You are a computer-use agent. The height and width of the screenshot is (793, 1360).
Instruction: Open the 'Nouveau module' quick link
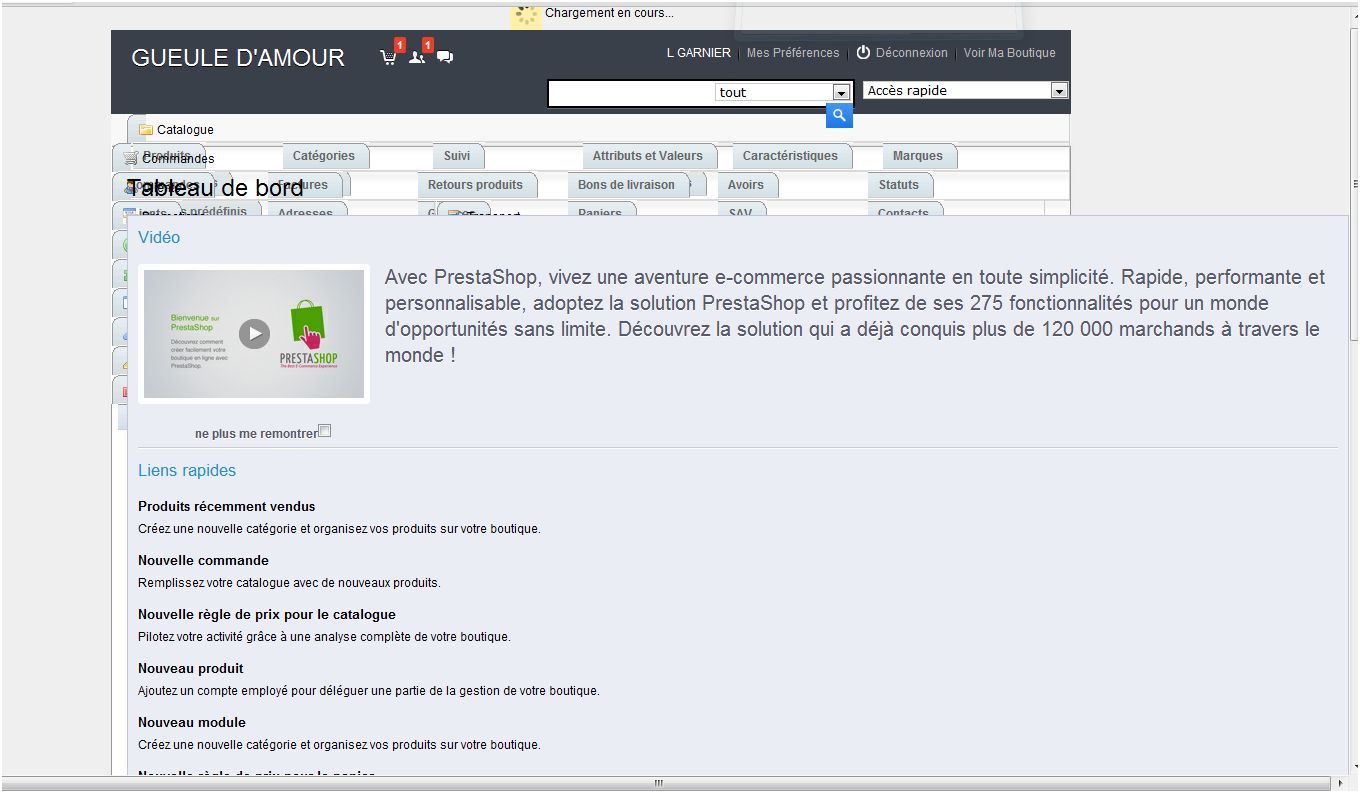point(192,723)
